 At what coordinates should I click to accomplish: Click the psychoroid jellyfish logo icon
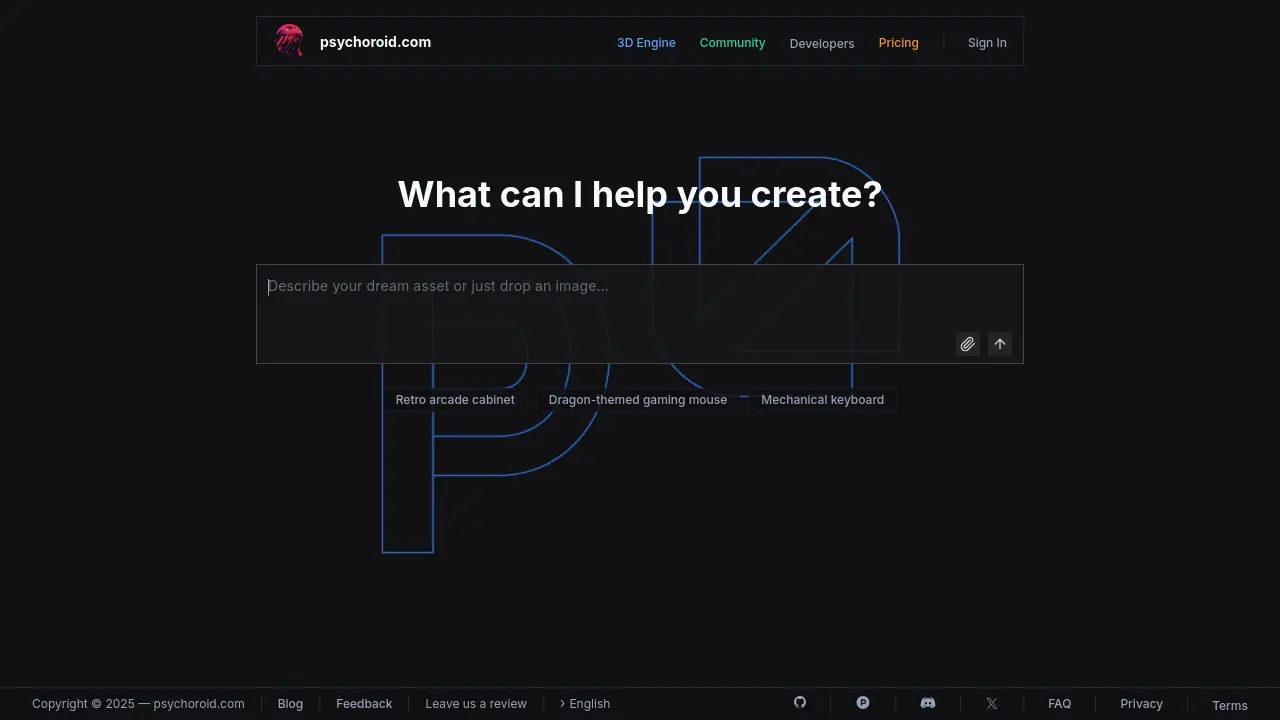click(289, 41)
